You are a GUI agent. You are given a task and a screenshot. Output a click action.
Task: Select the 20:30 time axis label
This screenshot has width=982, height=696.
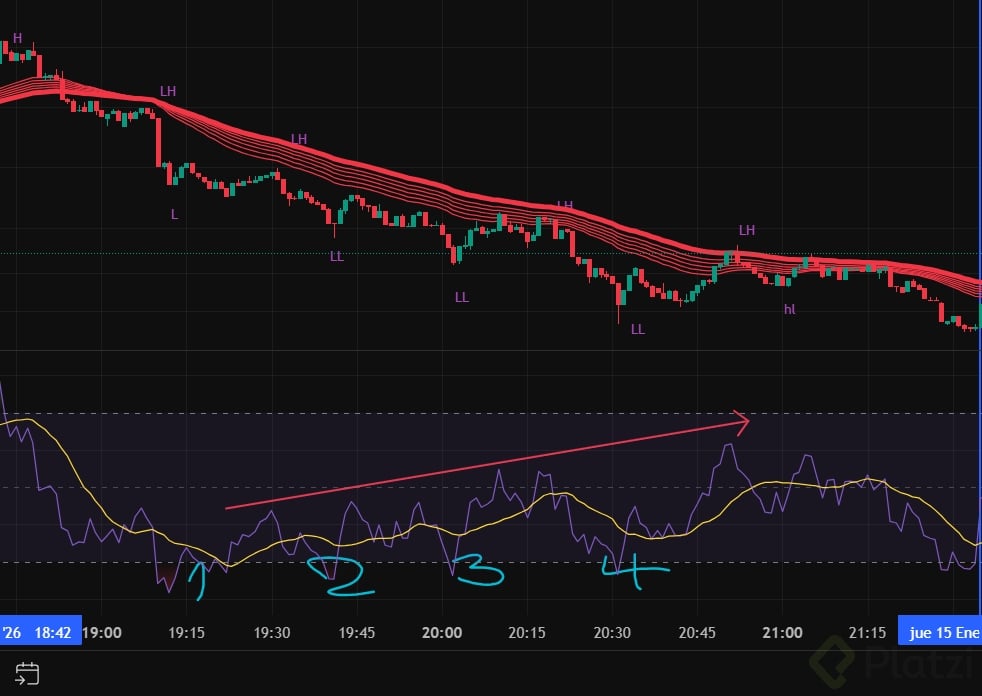(612, 632)
